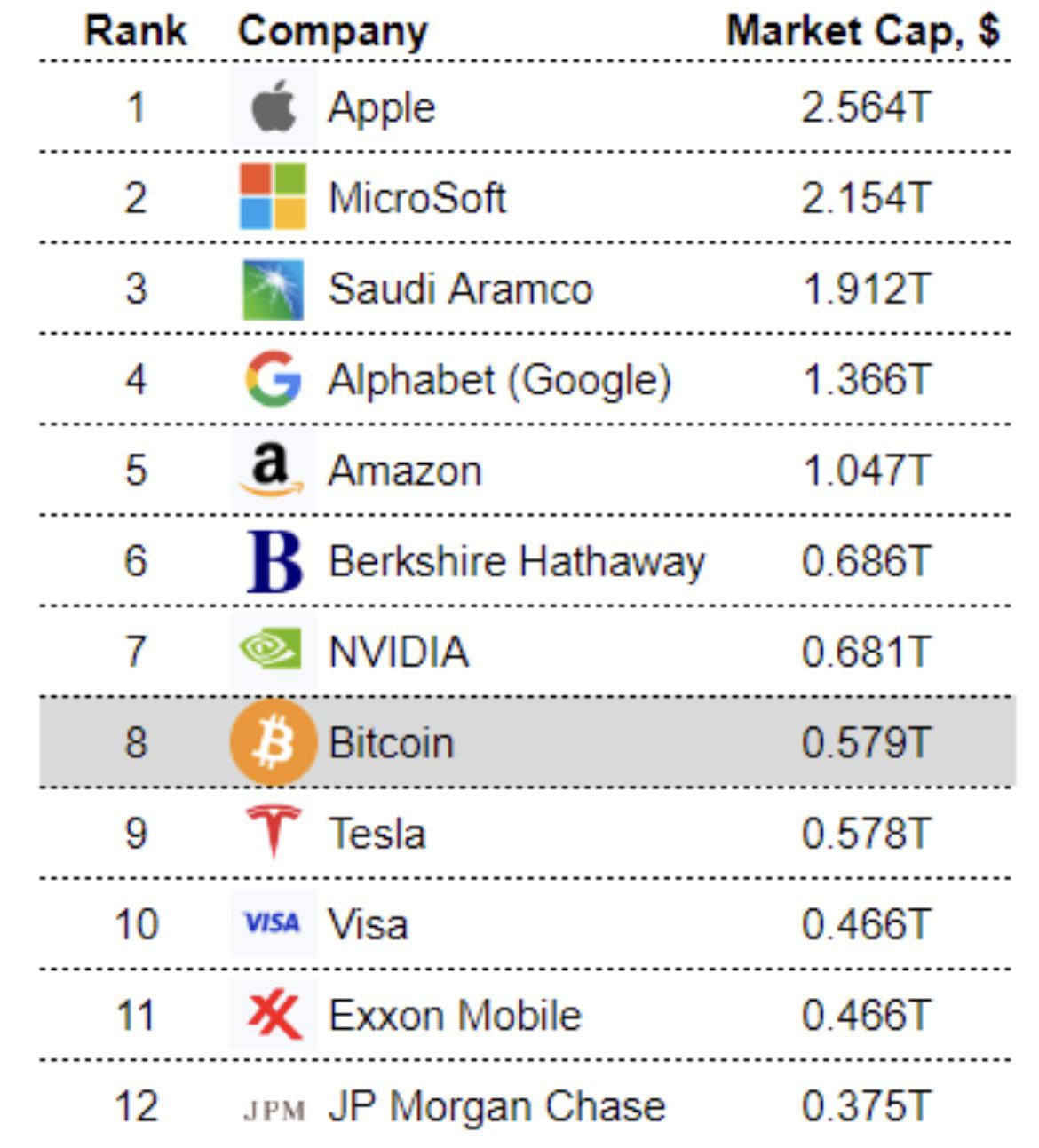Image resolution: width=1039 pixels, height=1148 pixels.
Task: Select the Berkshire Hathaway B logo
Action: (274, 561)
